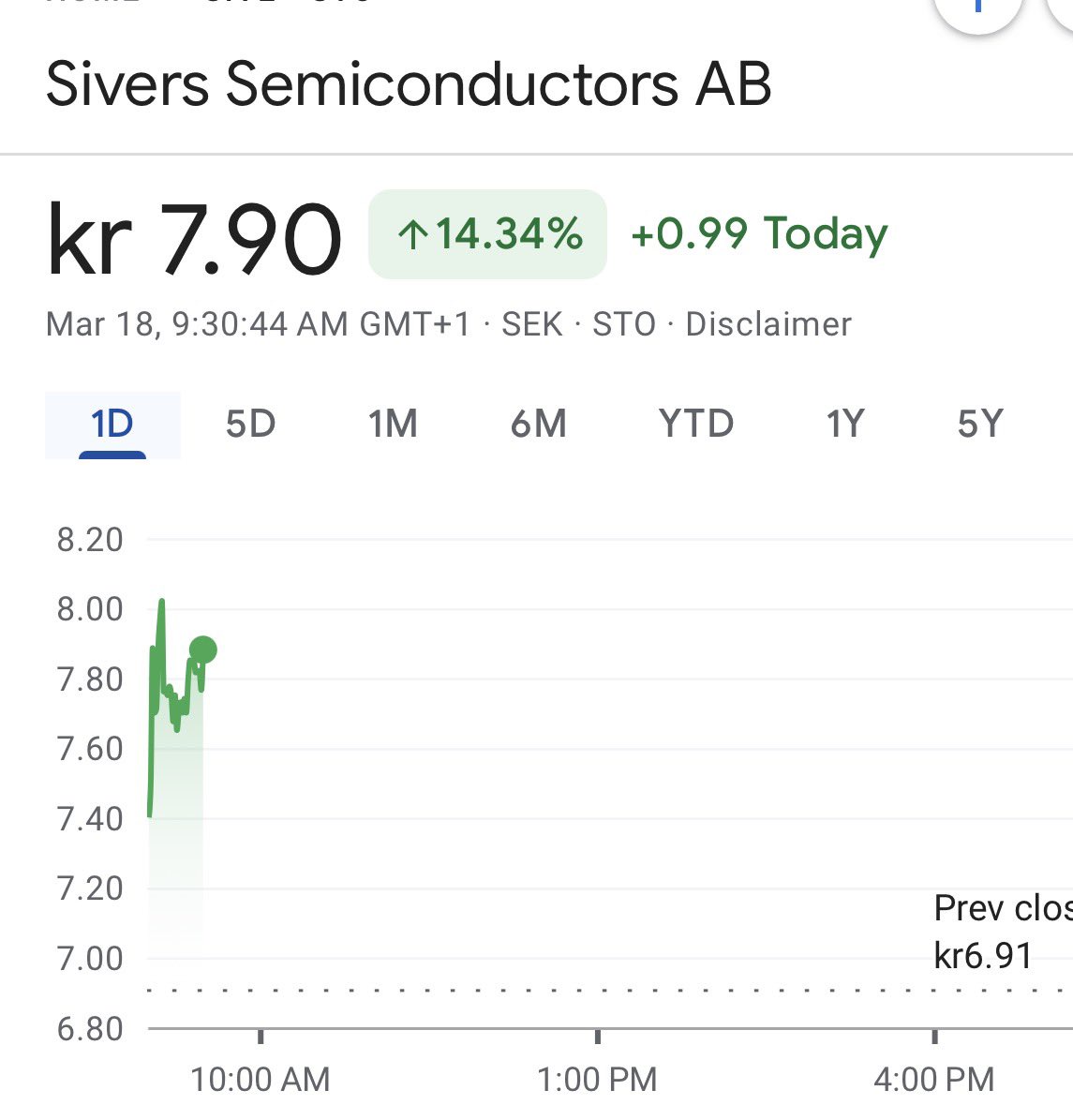This screenshot has height=1120, width=1073.
Task: Open the Disclaimer link
Action: (768, 324)
